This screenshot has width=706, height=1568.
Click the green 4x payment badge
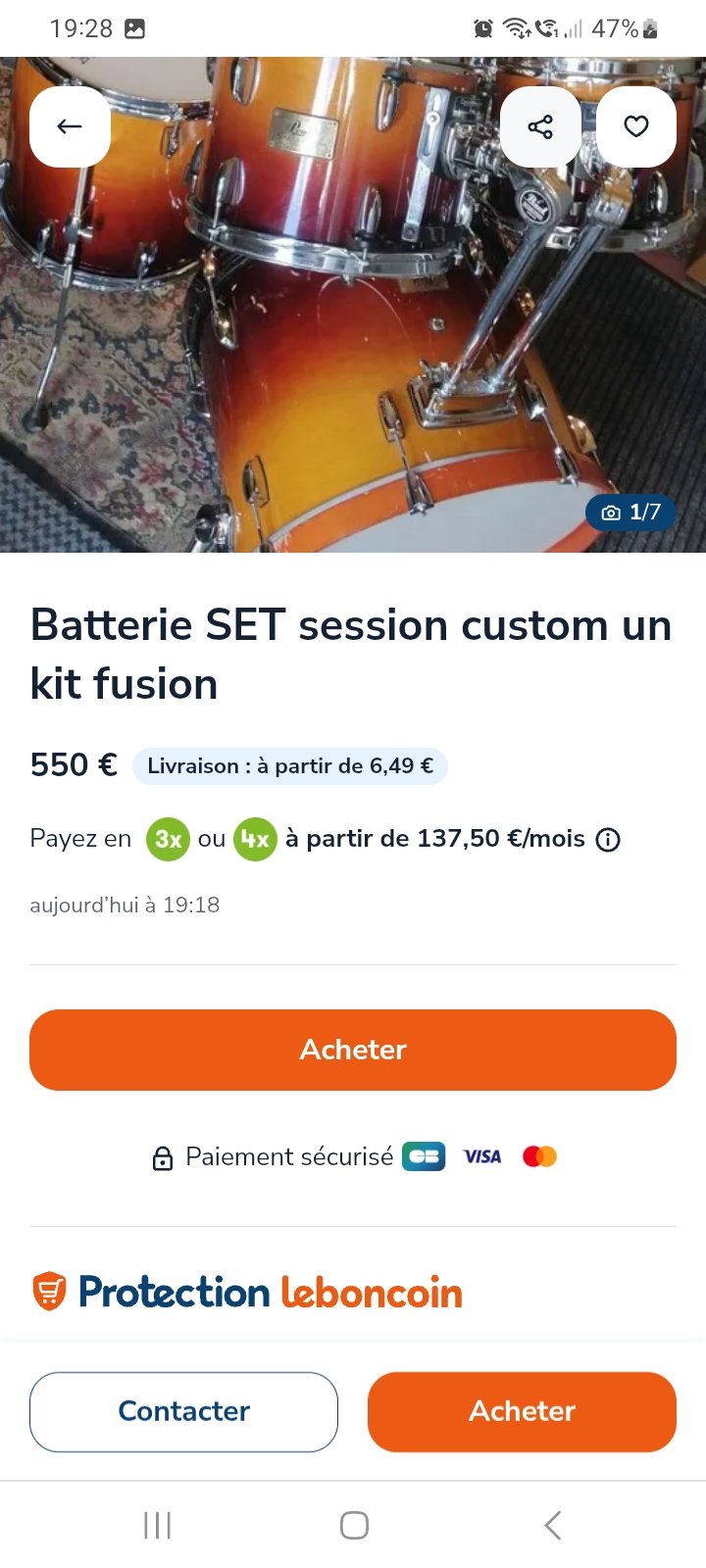point(255,839)
